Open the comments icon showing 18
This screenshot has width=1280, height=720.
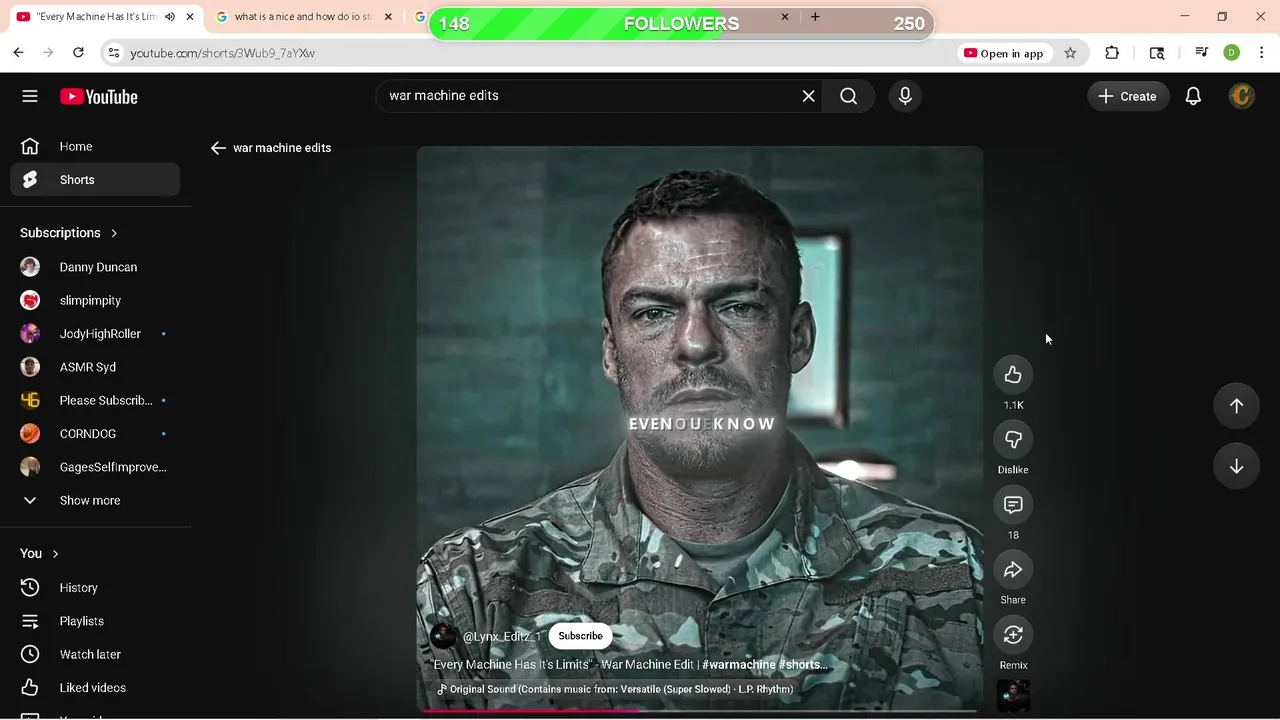click(x=1013, y=505)
